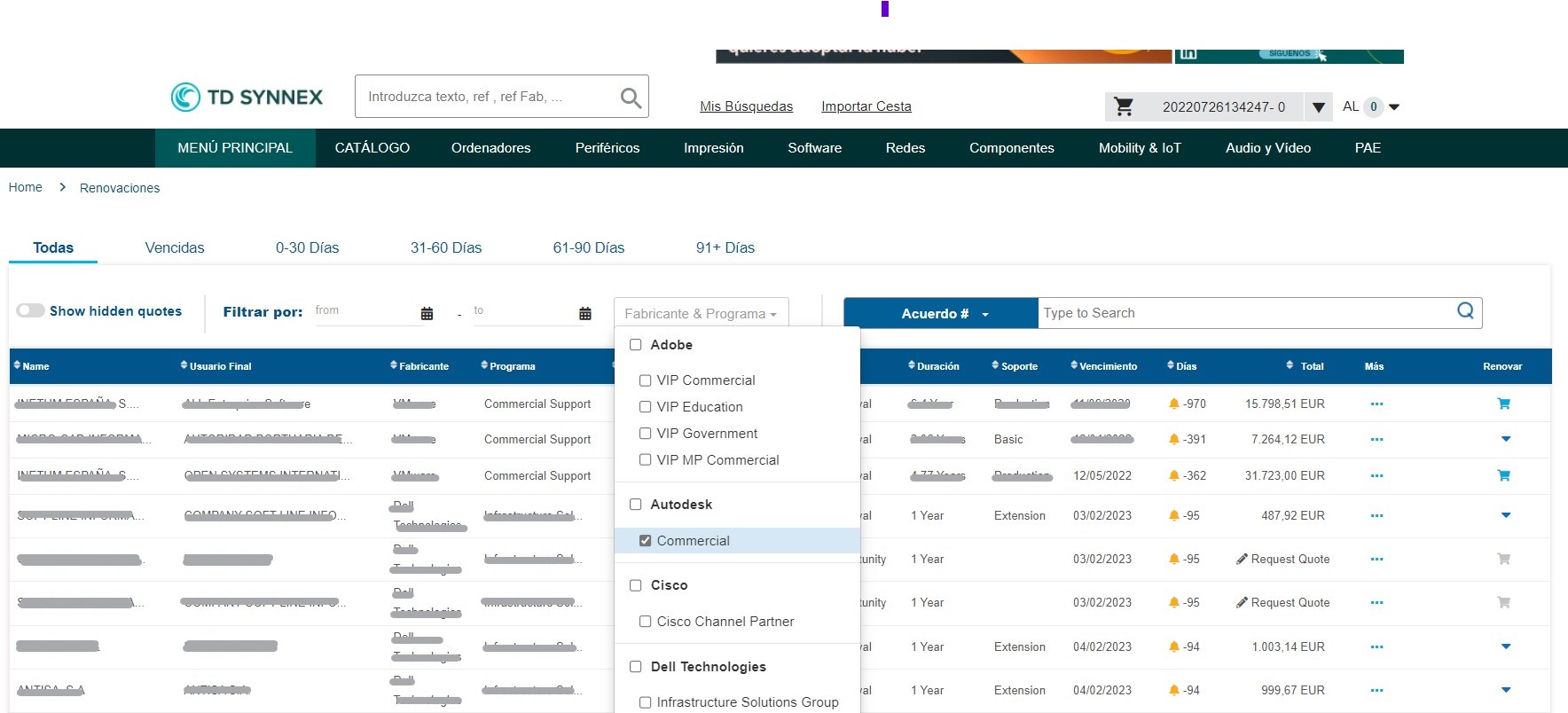Switch to the 31-60 Días tab
This screenshot has width=1568, height=713.
click(446, 247)
